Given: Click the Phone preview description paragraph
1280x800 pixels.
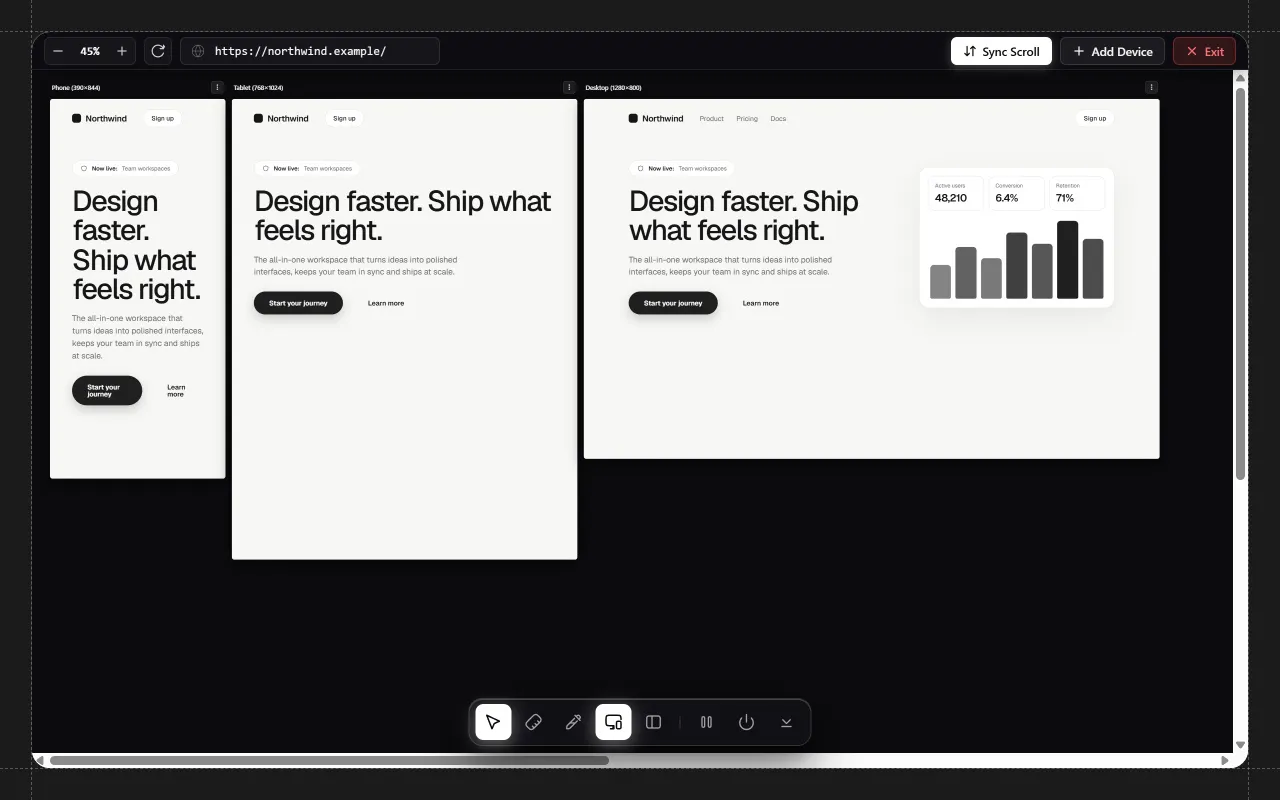Looking at the screenshot, I should (x=138, y=337).
